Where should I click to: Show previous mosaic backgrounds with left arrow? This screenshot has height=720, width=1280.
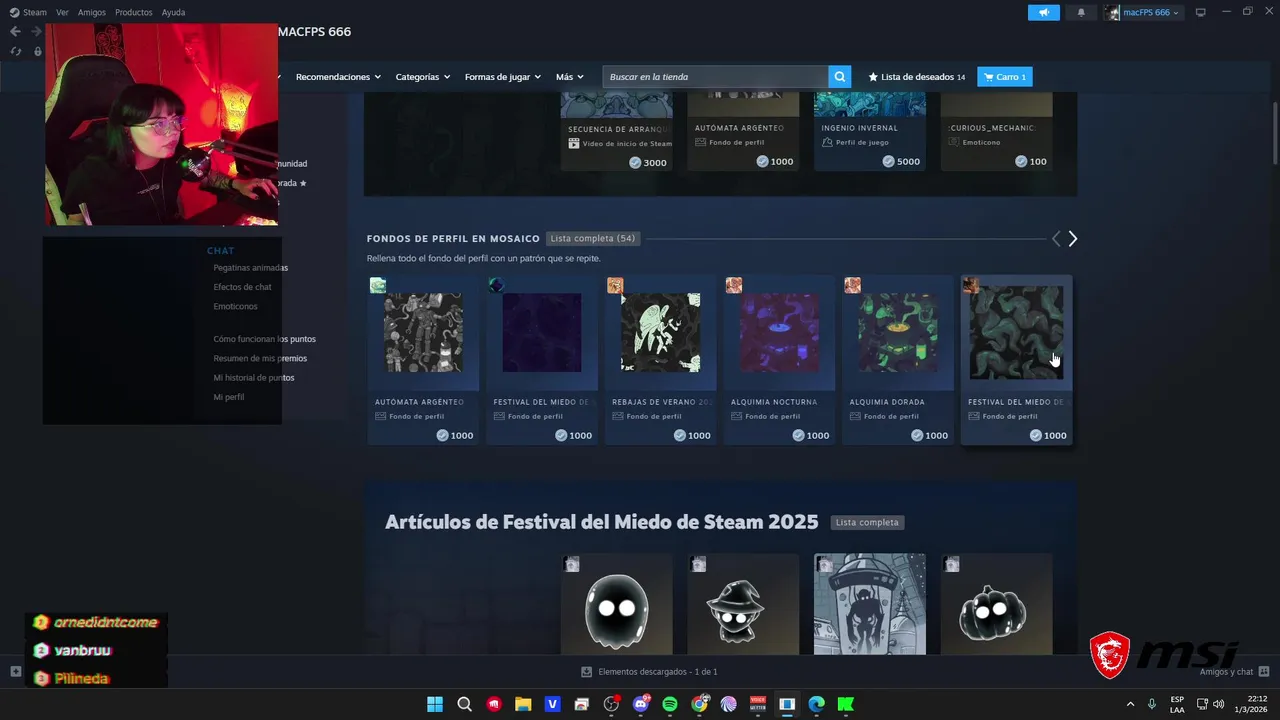1056,239
